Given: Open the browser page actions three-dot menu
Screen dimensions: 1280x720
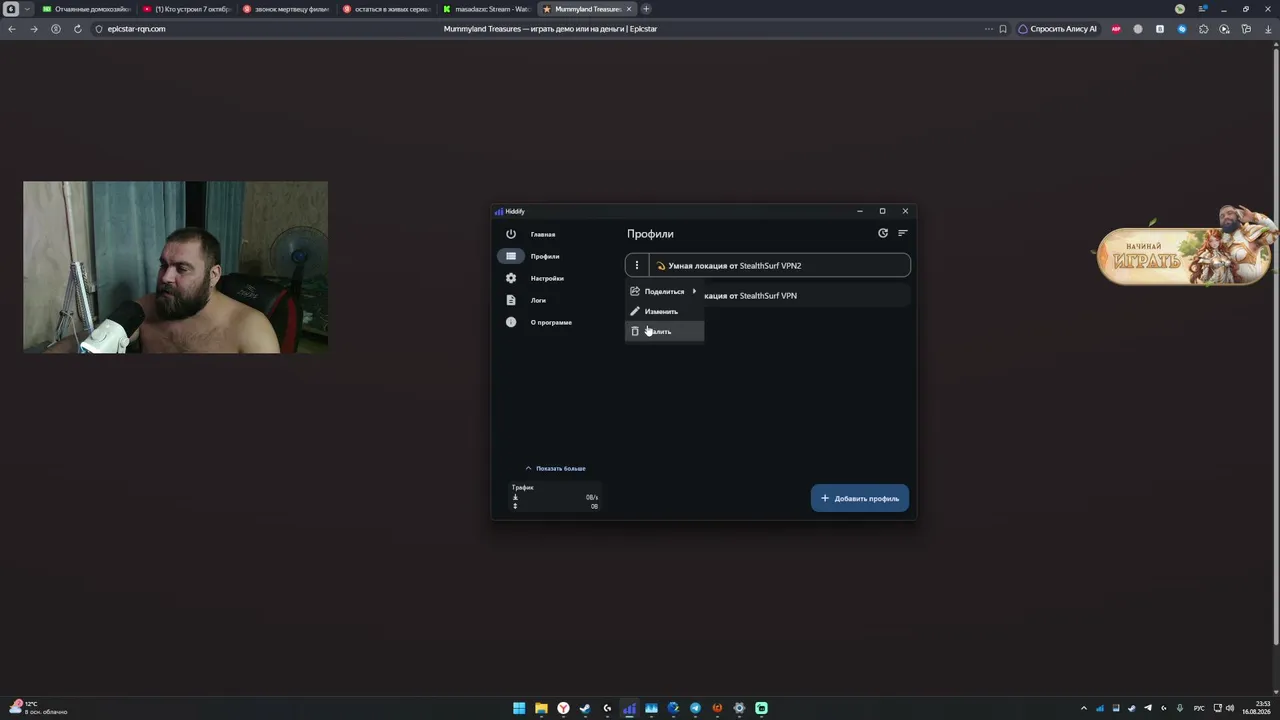Looking at the screenshot, I should 988,29.
